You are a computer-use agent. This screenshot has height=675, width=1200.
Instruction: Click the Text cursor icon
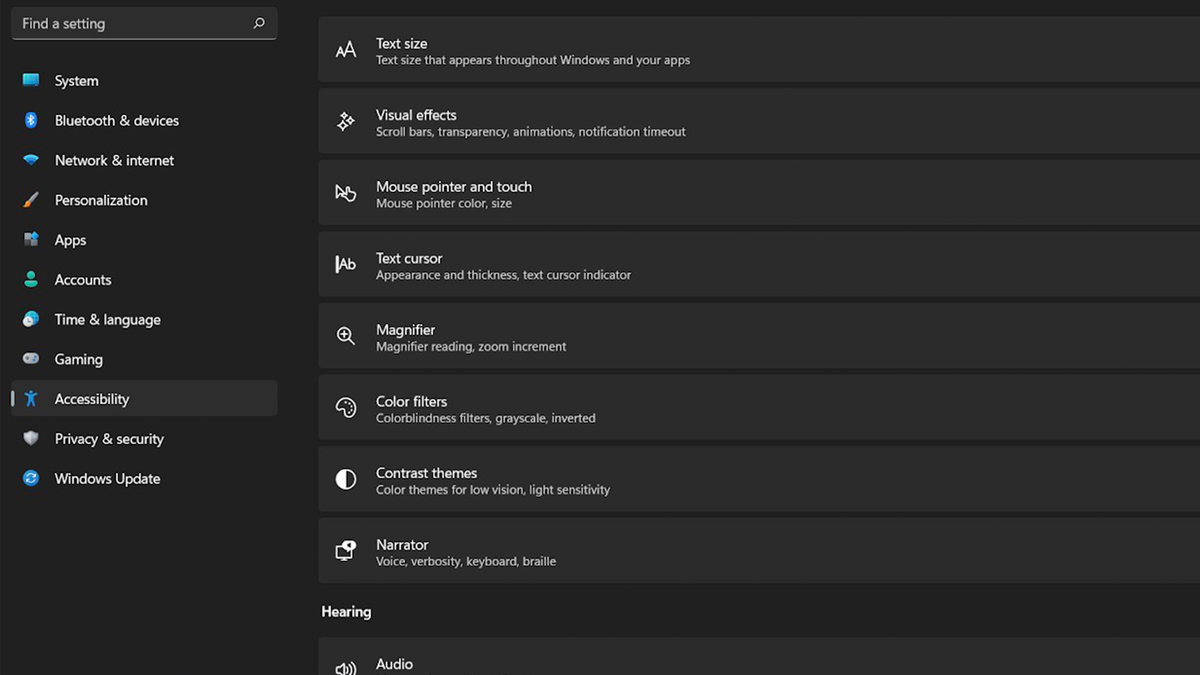tap(345, 264)
